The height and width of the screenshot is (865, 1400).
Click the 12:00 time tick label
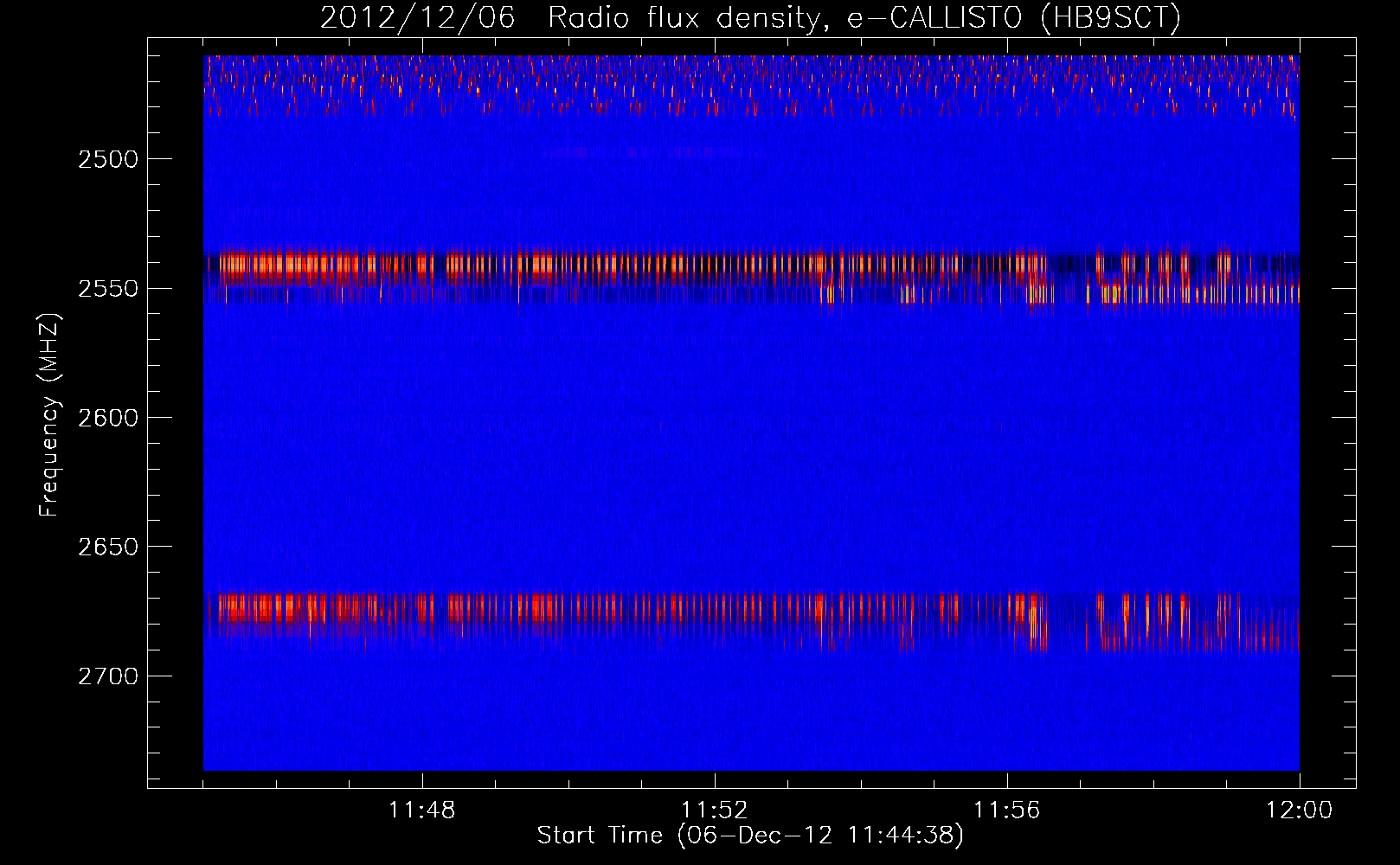click(1300, 811)
